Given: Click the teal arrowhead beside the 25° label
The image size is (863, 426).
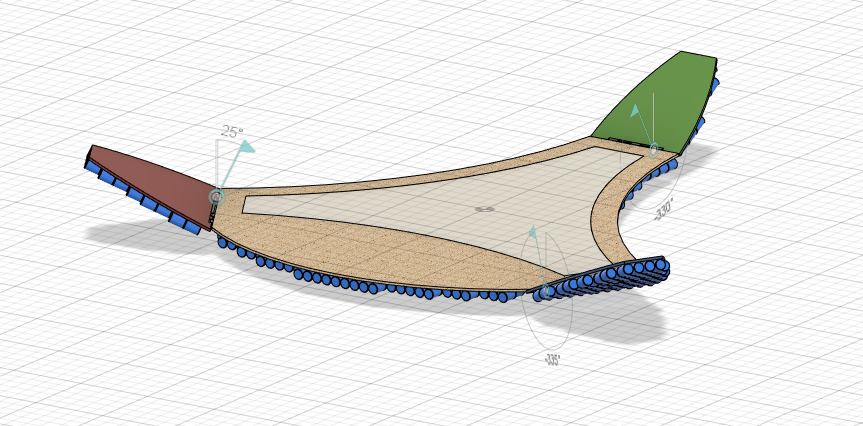Looking at the screenshot, I should (245, 147).
